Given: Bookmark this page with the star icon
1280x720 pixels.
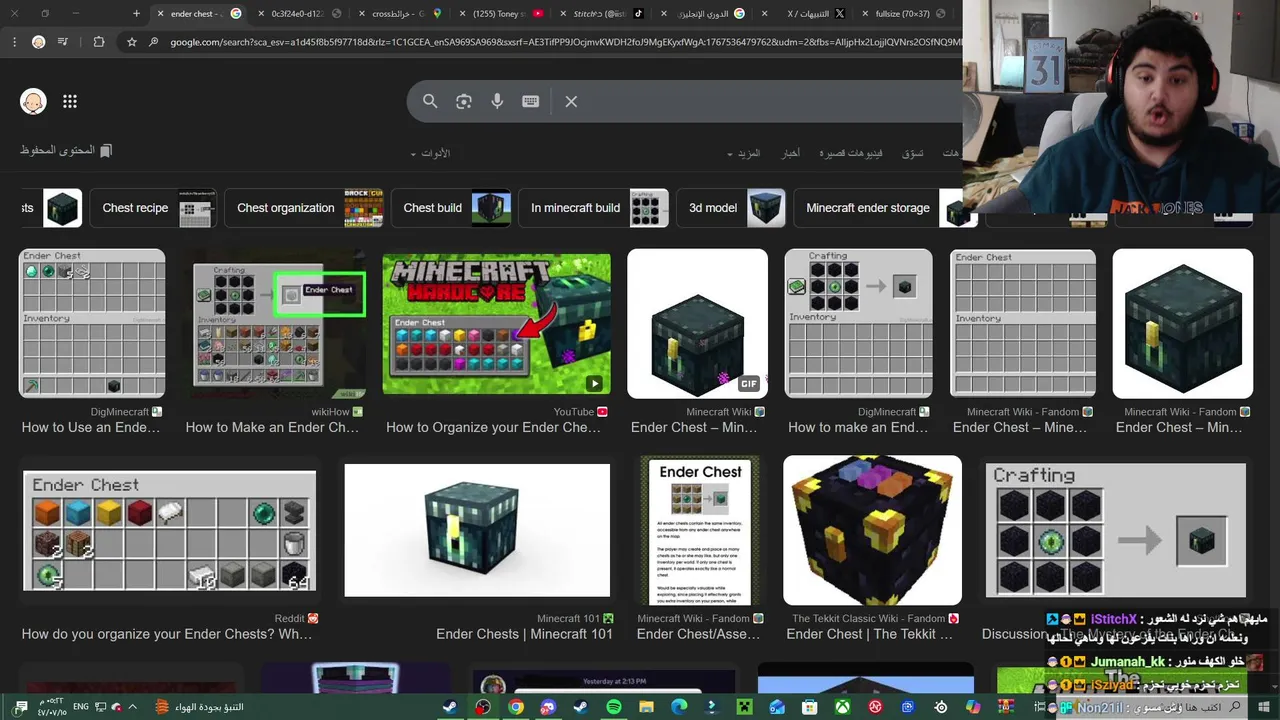Looking at the screenshot, I should [131, 42].
